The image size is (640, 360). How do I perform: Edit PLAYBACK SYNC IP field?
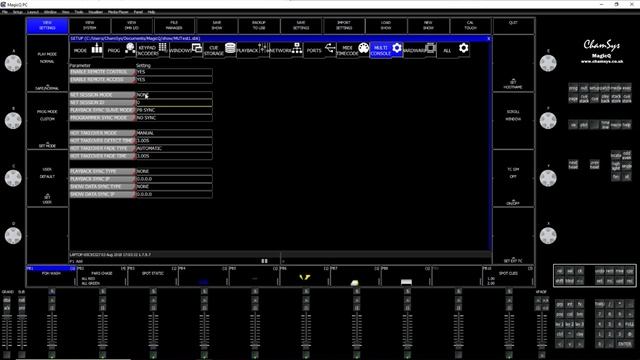coord(174,179)
